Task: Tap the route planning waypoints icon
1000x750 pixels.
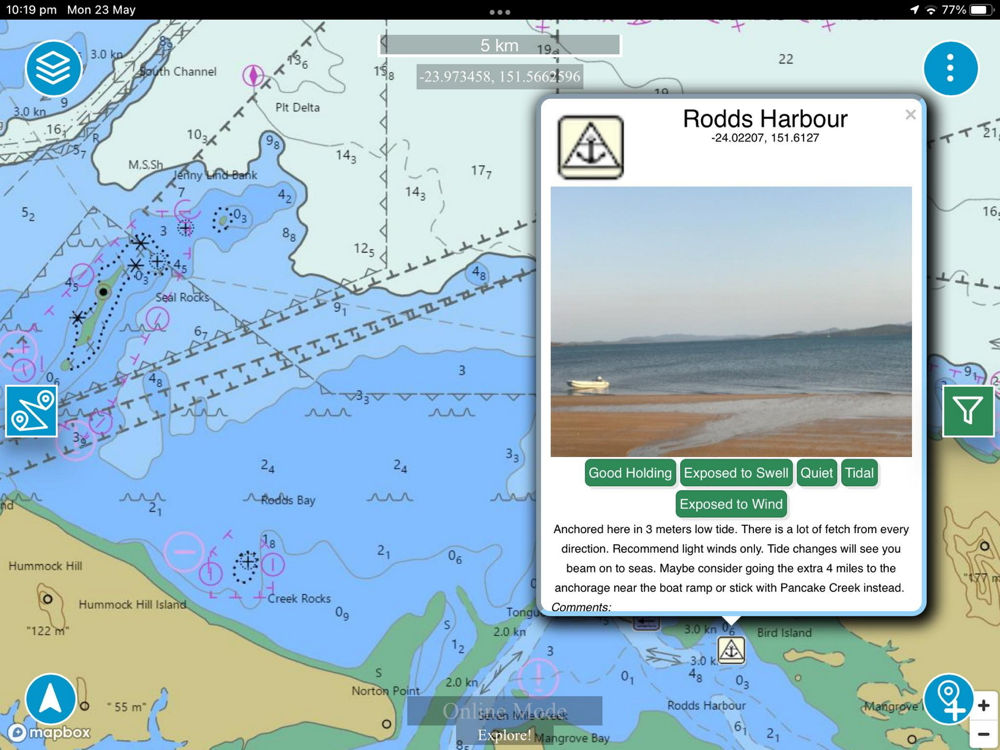Action: [31, 411]
